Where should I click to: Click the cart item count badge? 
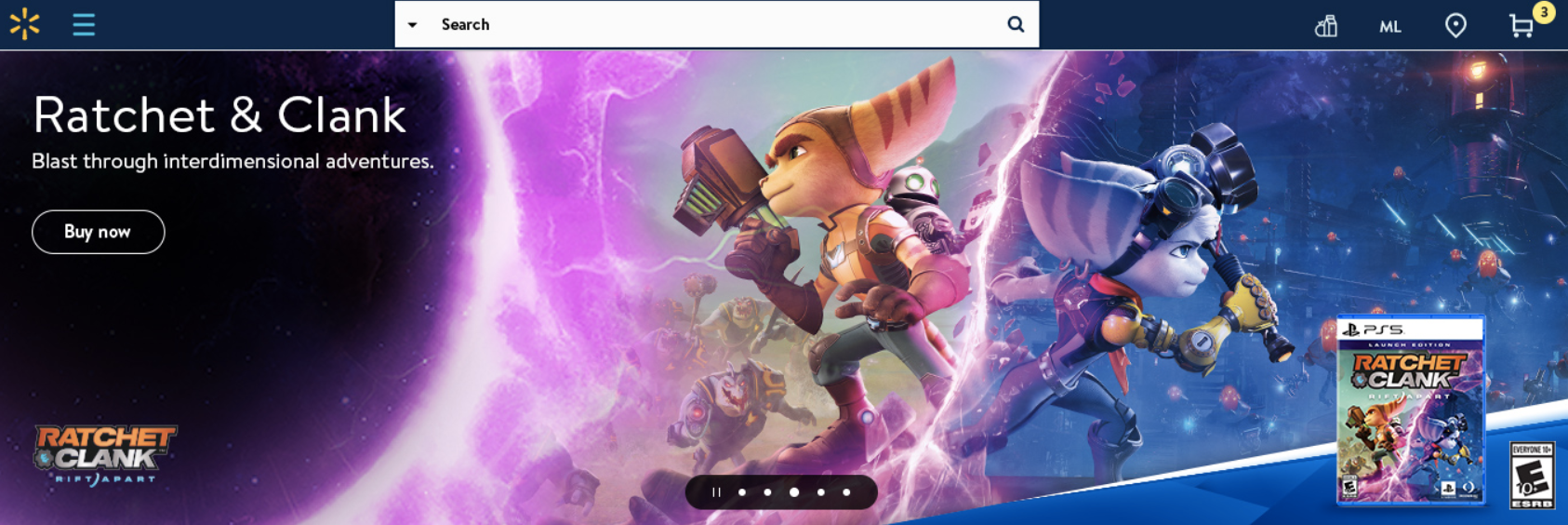(1544, 12)
